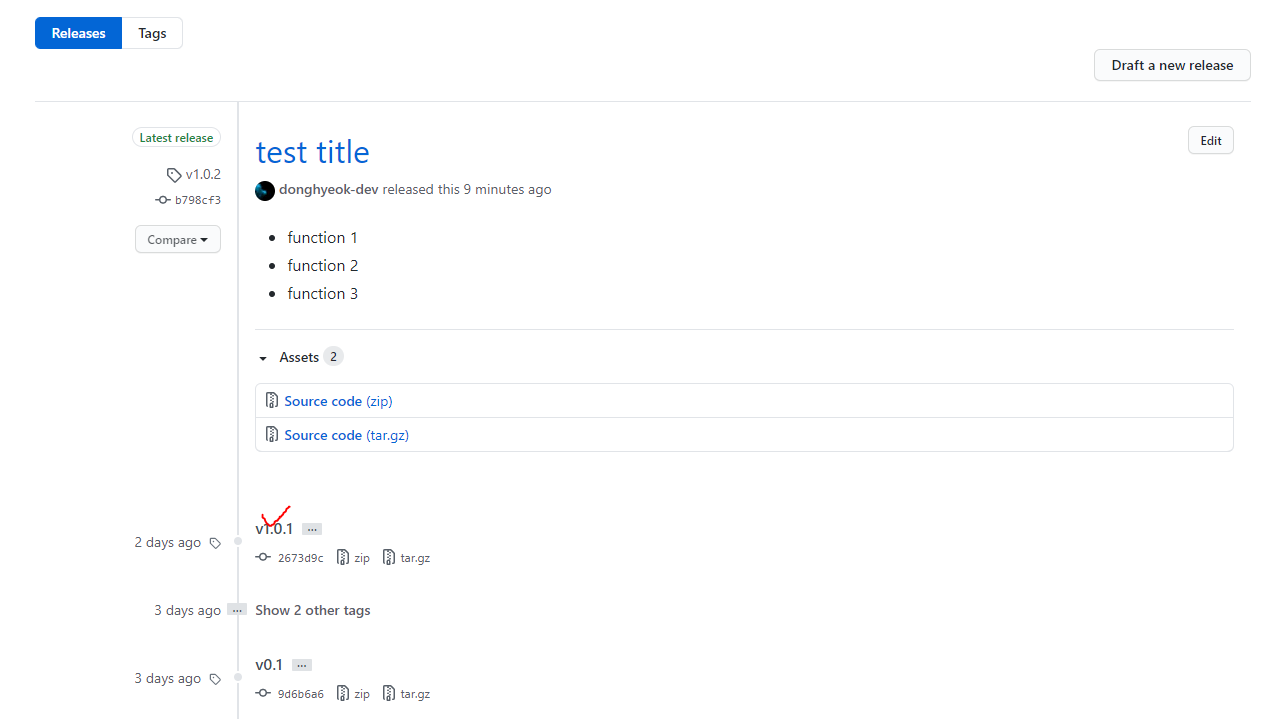Click the tag icon beside the v0.1 entry

click(215, 679)
